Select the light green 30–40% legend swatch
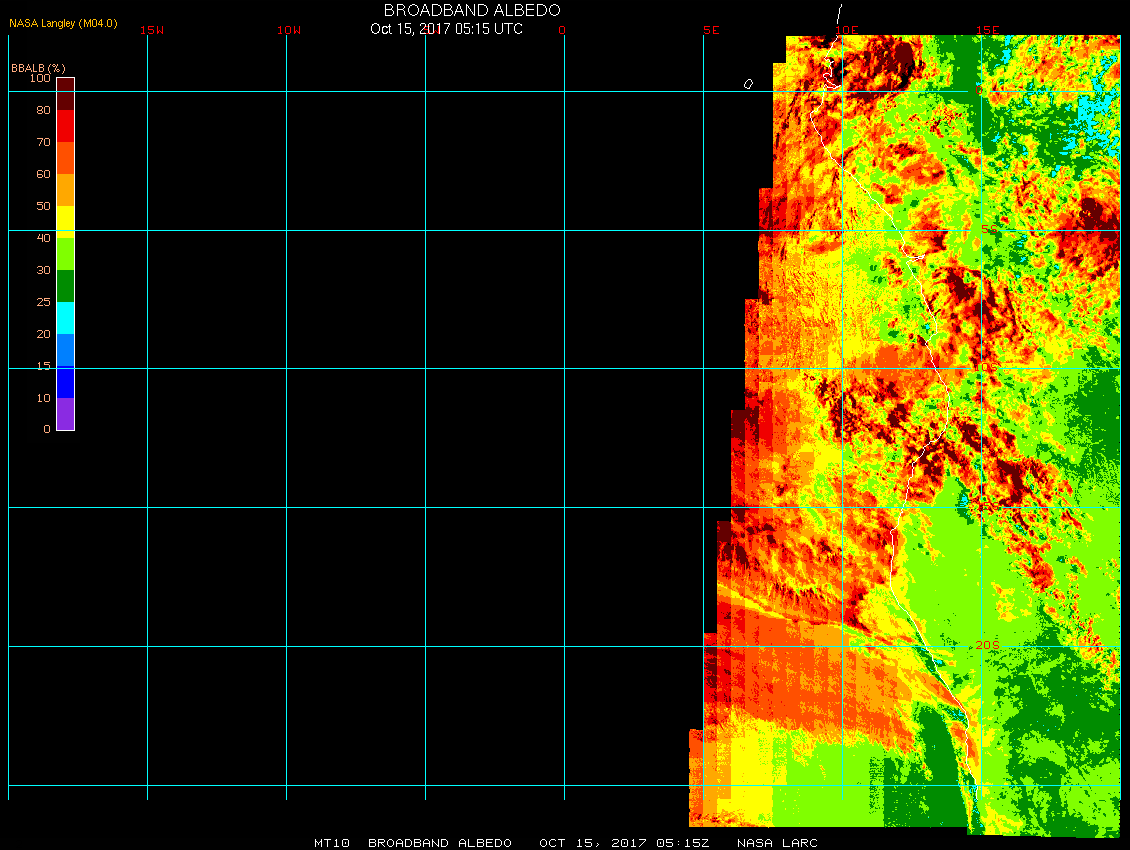The height and width of the screenshot is (850, 1130). pyautogui.click(x=65, y=252)
